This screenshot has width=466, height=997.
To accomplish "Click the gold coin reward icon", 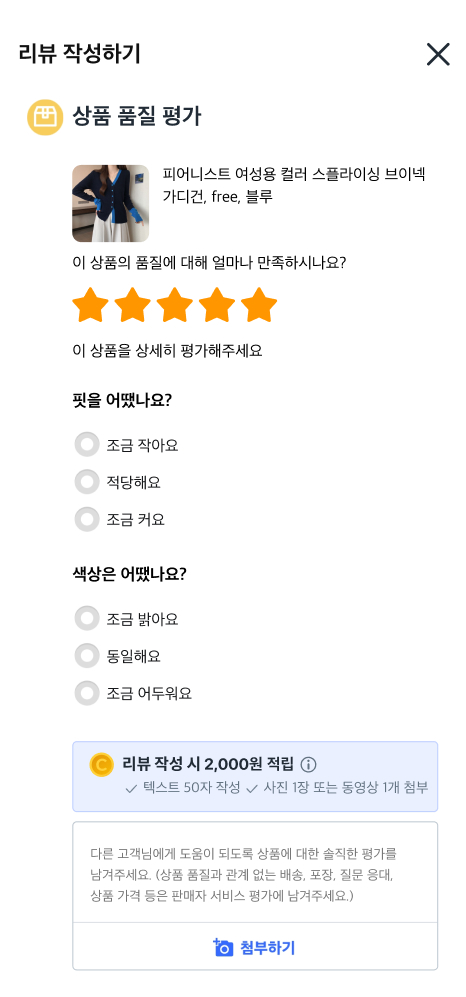I will (x=102, y=764).
